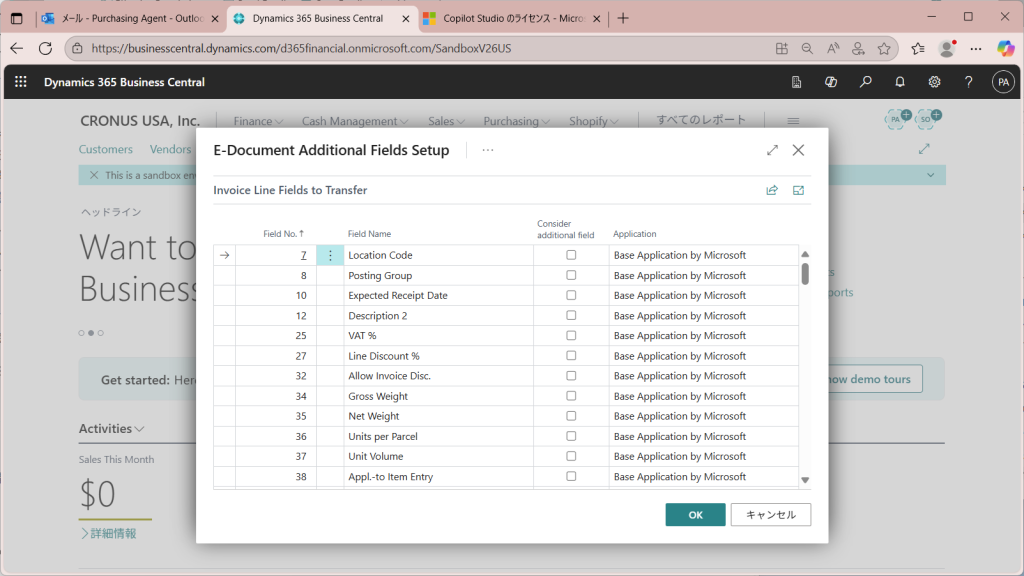Expand the dialog with the diagonal arrows icon

772,150
